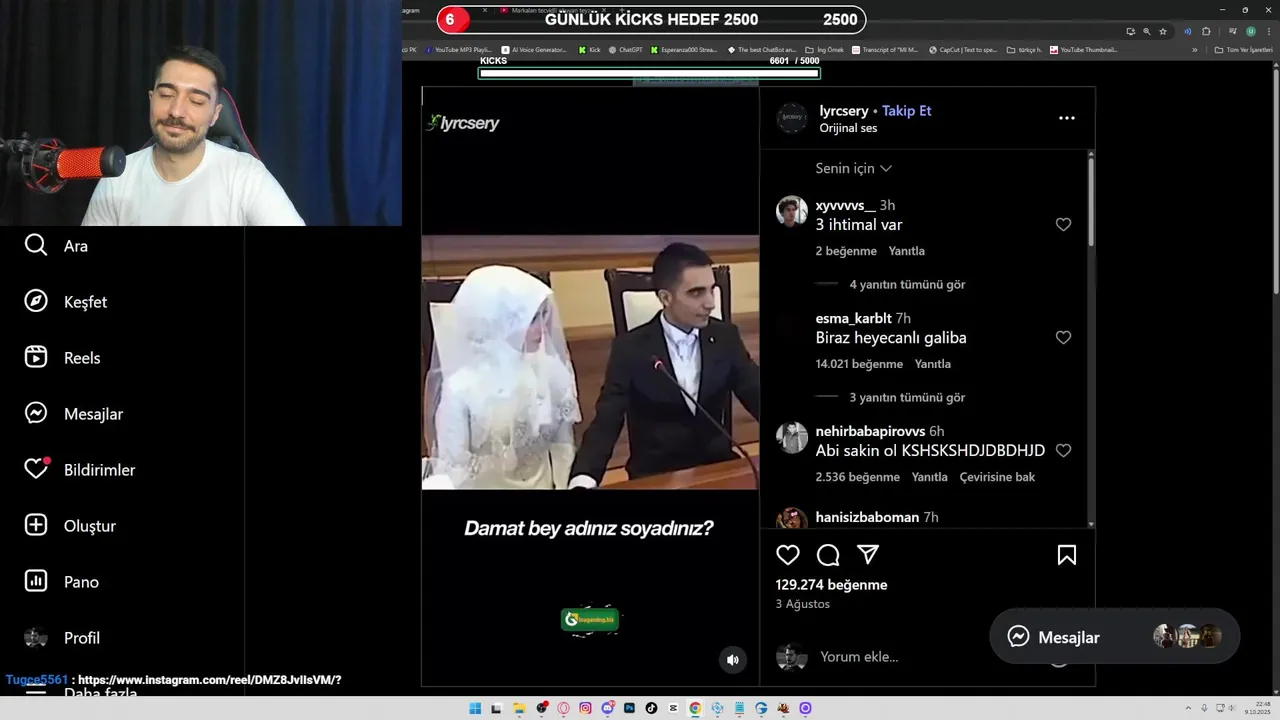The height and width of the screenshot is (720, 1280).
Task: Expand the bookmarks overflow chevron
Action: coord(1194,49)
